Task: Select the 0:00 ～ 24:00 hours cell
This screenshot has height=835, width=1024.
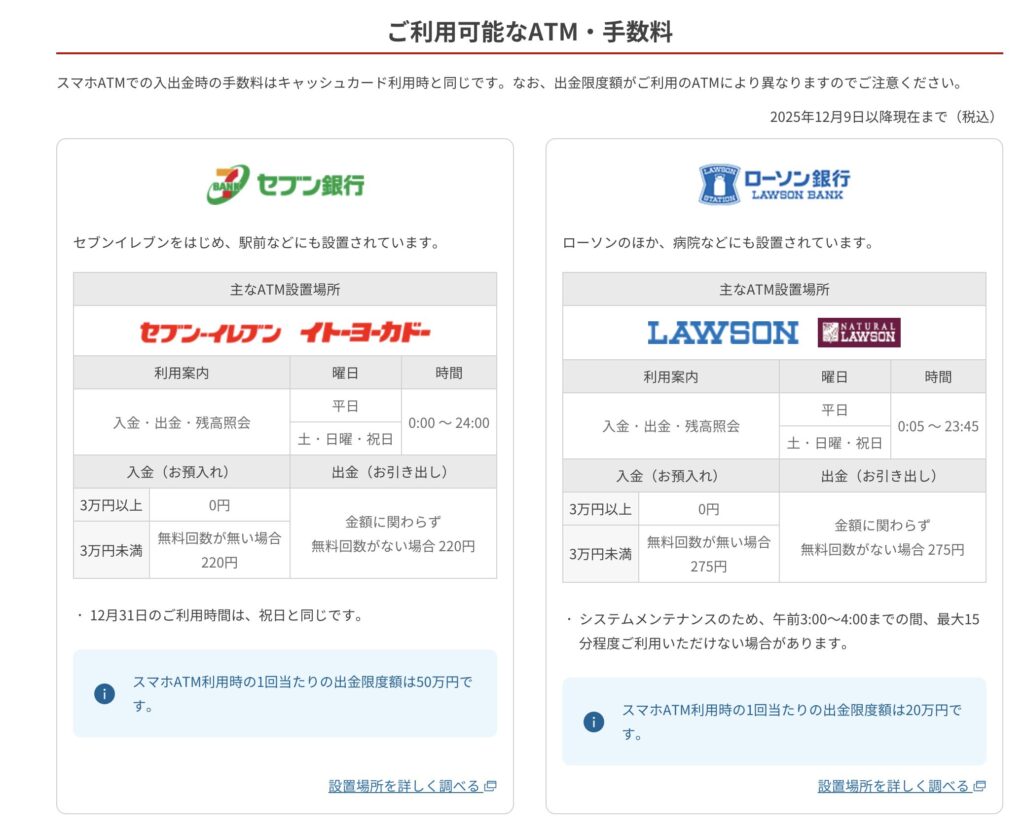Action: pos(448,422)
